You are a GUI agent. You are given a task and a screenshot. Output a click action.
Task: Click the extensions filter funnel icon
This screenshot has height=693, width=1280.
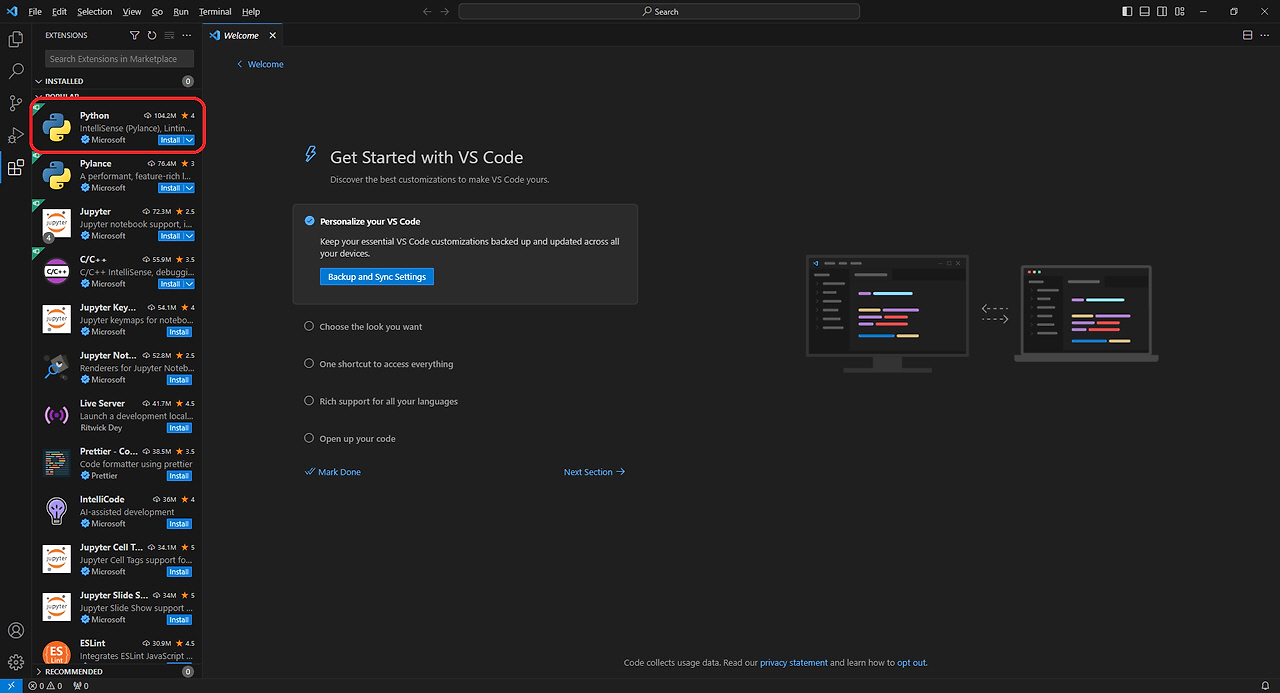135,35
